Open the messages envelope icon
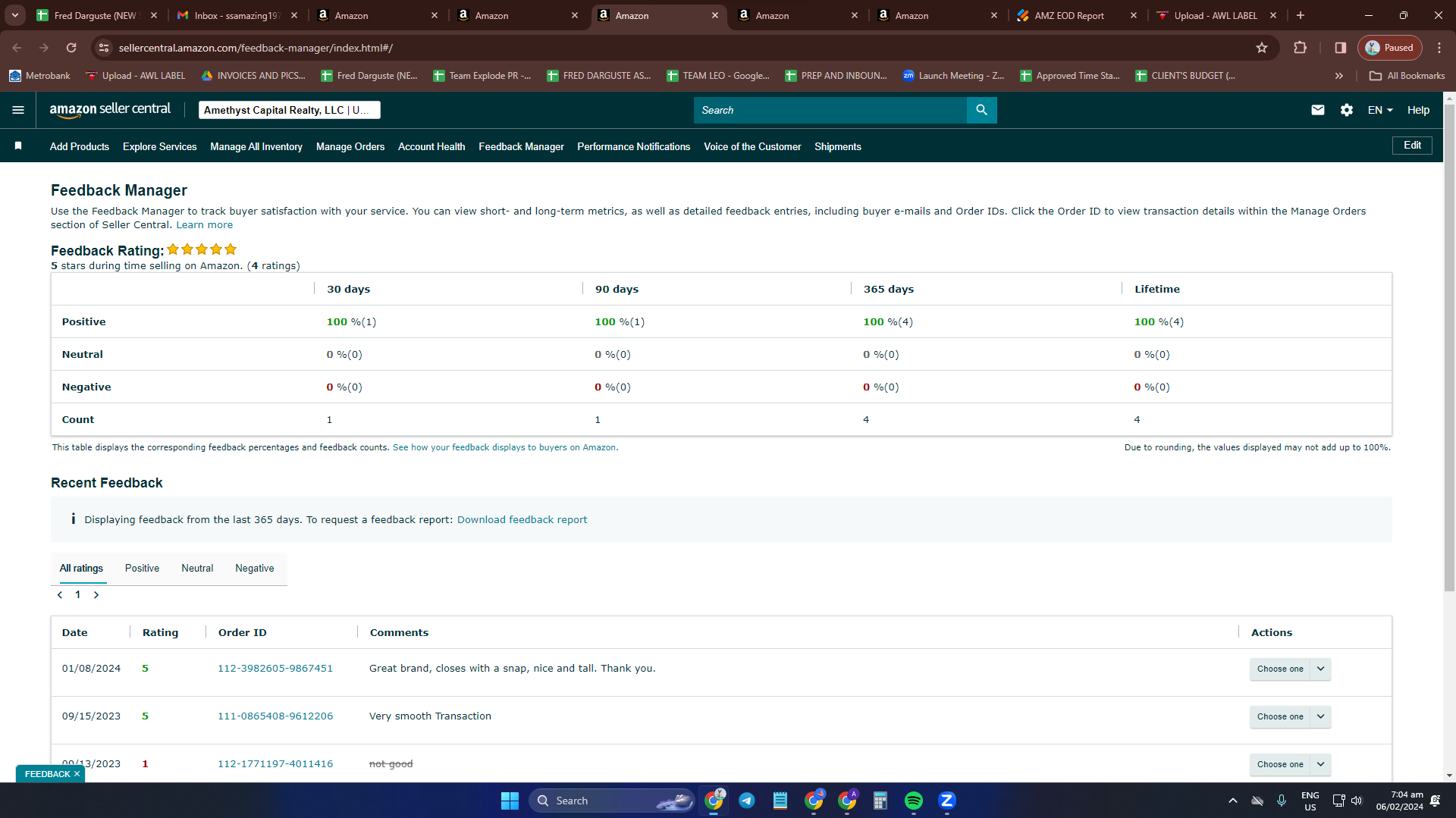1456x818 pixels. tap(1318, 110)
